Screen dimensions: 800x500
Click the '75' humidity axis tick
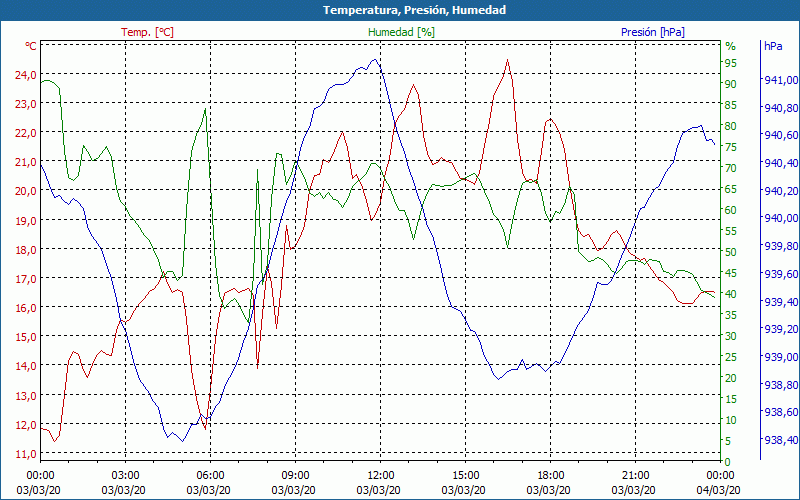point(731,147)
